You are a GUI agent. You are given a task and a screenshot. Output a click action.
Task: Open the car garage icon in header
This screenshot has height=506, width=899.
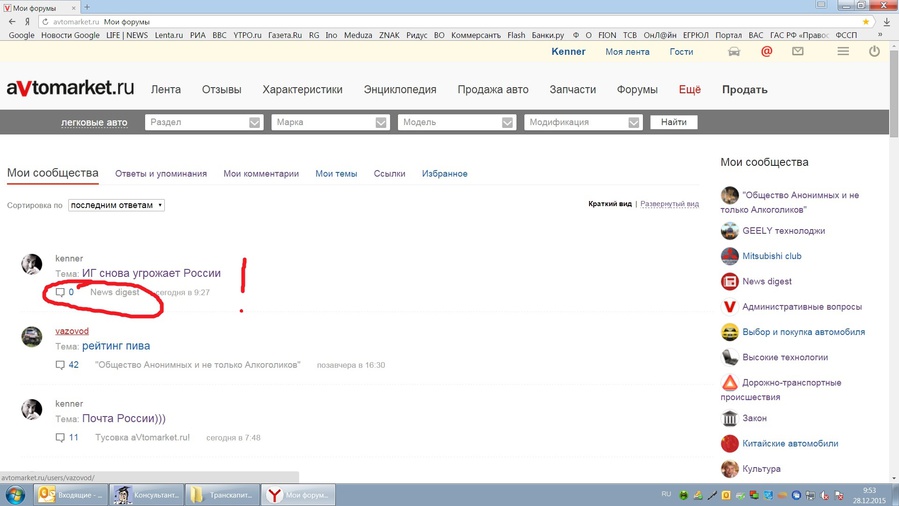[734, 52]
